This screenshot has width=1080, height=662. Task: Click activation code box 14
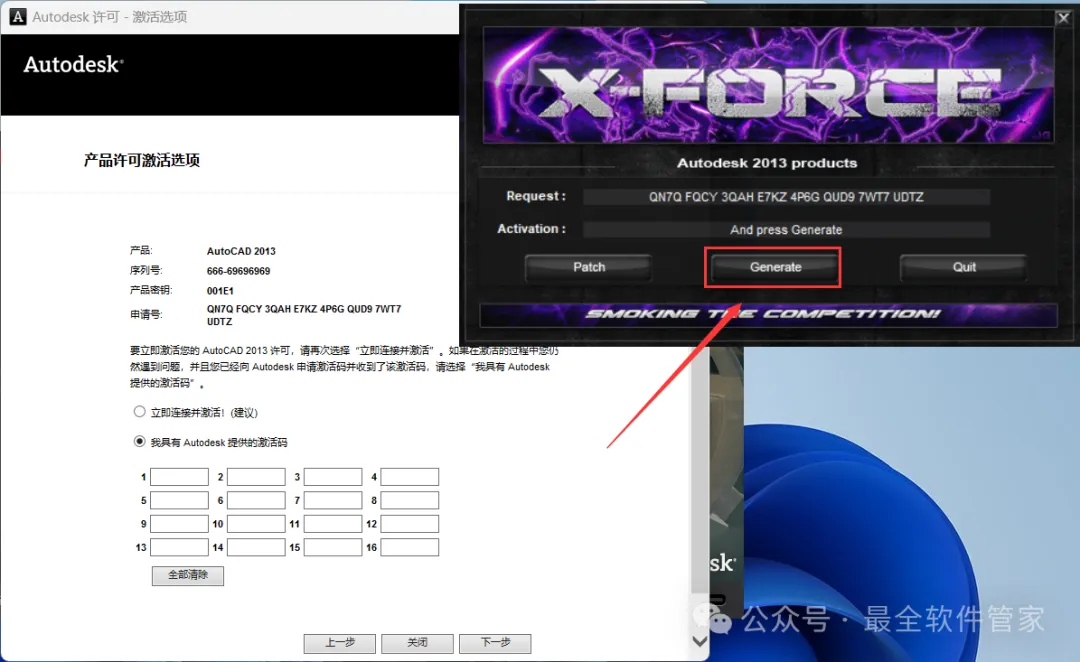click(x=256, y=547)
